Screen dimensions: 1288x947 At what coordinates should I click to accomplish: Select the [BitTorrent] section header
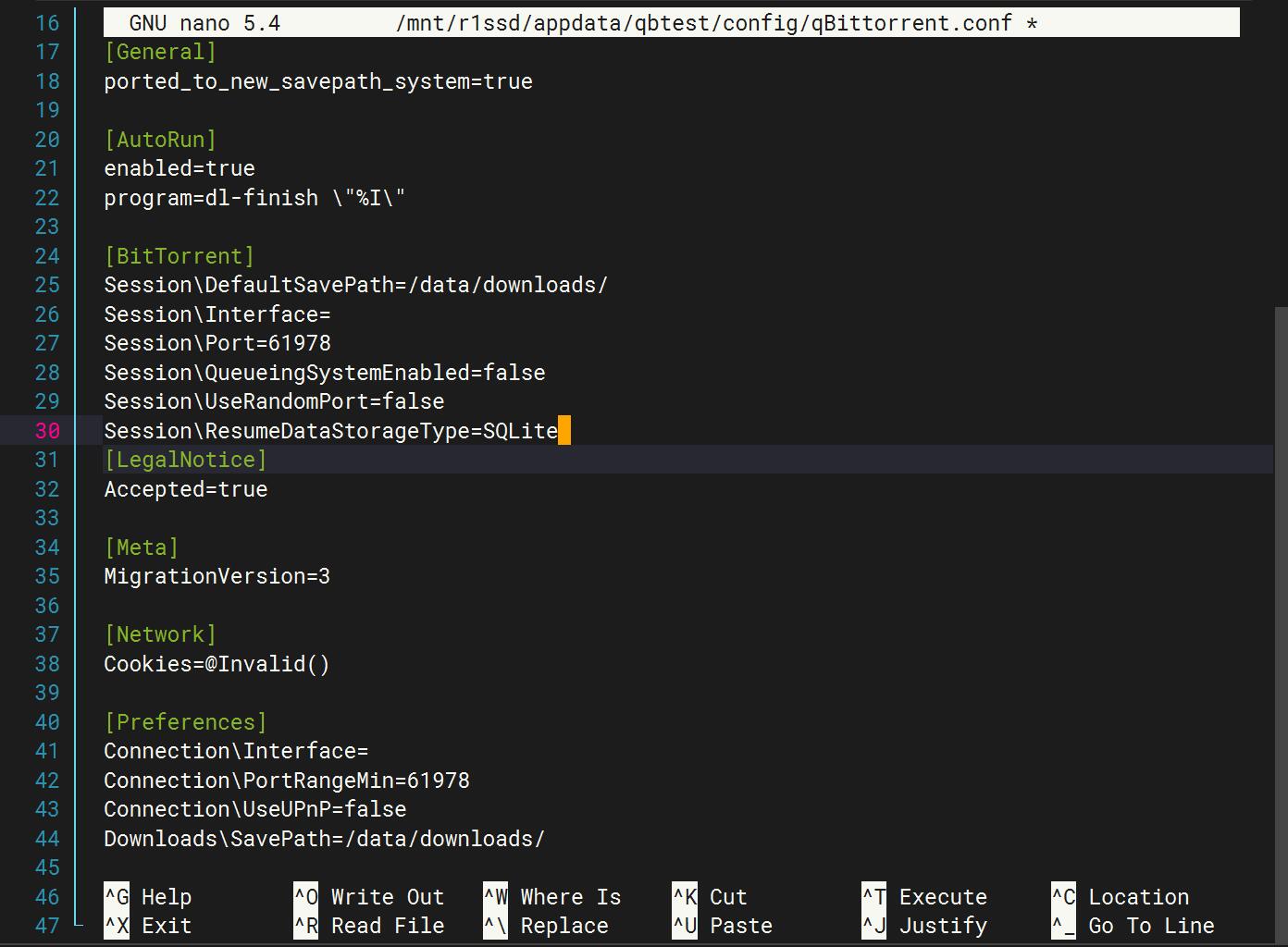pos(179,255)
